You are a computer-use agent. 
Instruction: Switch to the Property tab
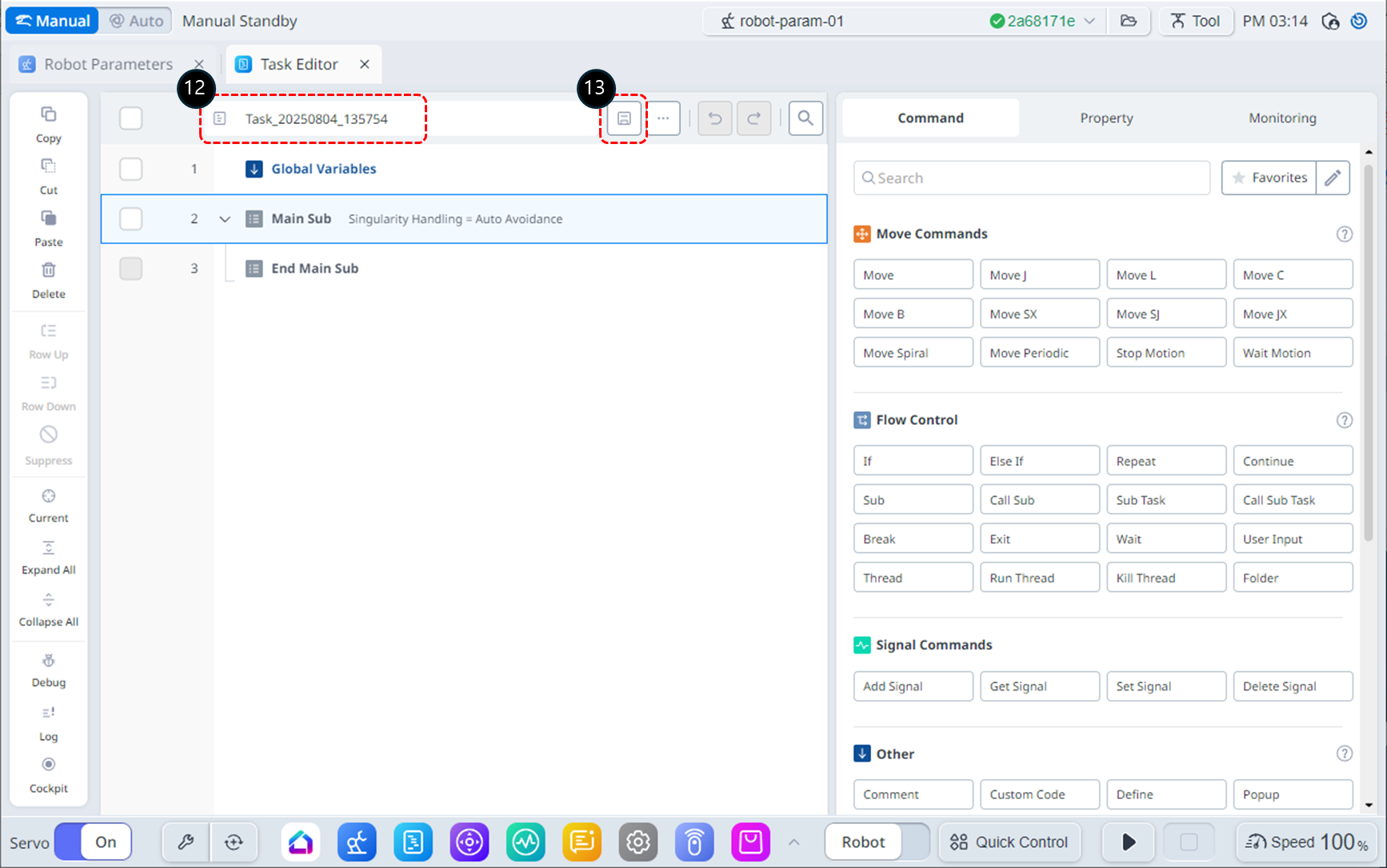1106,118
